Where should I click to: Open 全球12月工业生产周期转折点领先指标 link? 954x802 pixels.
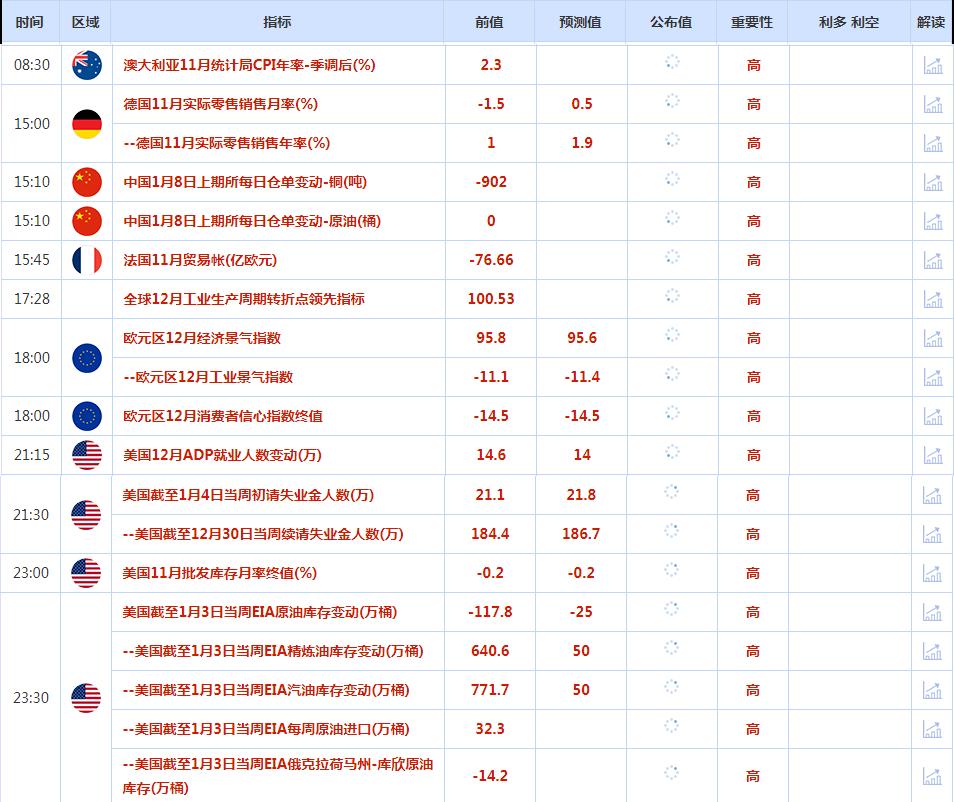click(244, 299)
